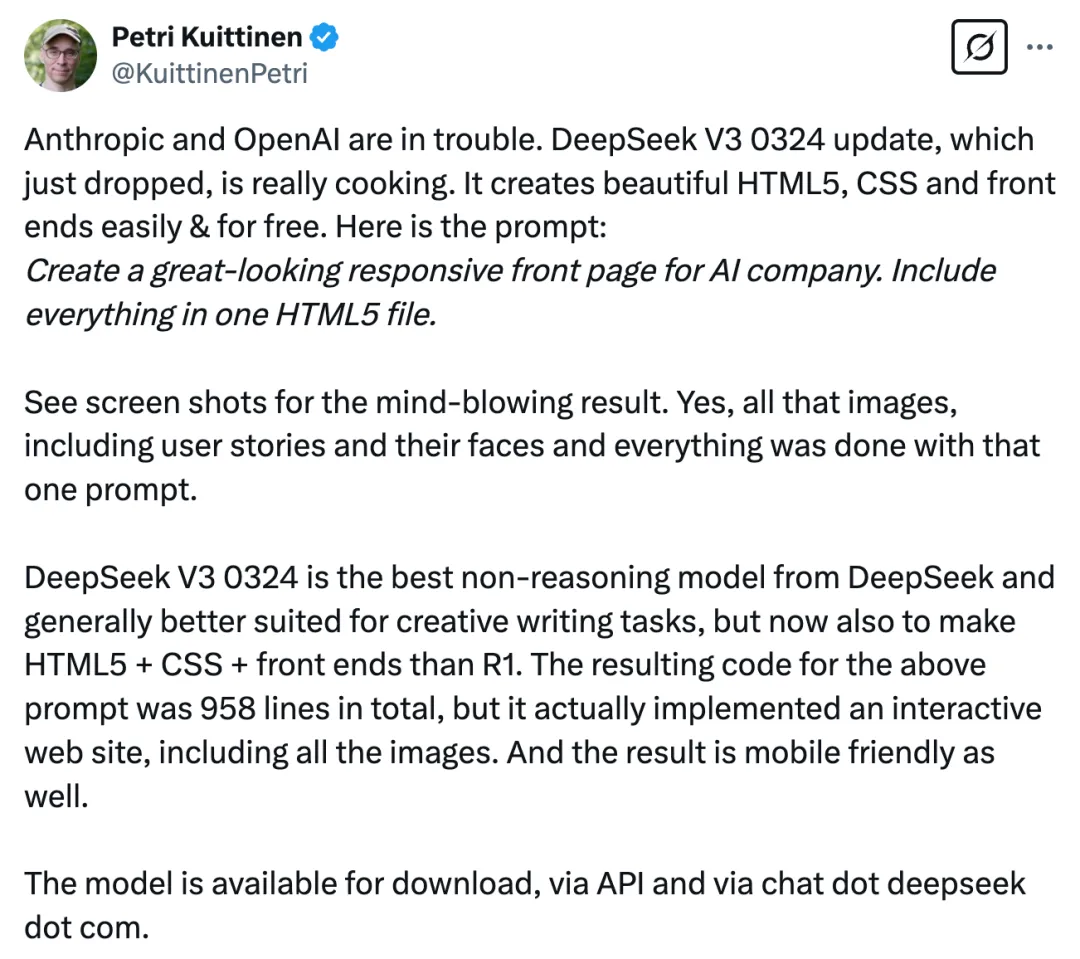Click the "chat dot deepseek" text
The height and width of the screenshot is (959, 1080).
pyautogui.click(x=893, y=884)
